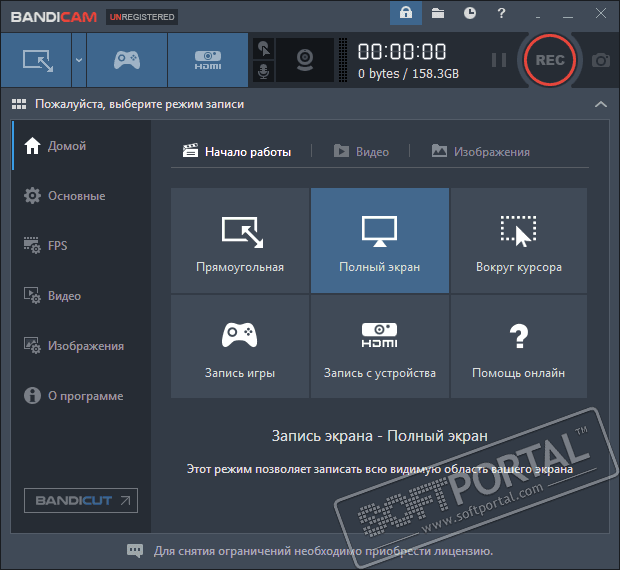
Task: Minimize Bandicam to the tray
Action: point(538,16)
